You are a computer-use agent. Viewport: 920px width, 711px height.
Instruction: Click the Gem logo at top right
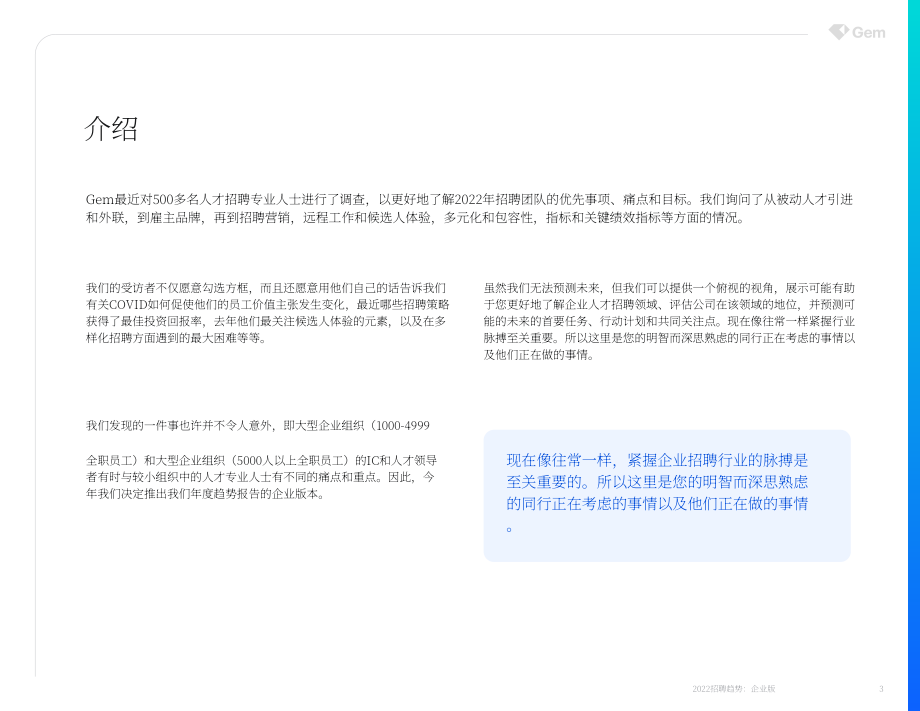click(x=857, y=32)
